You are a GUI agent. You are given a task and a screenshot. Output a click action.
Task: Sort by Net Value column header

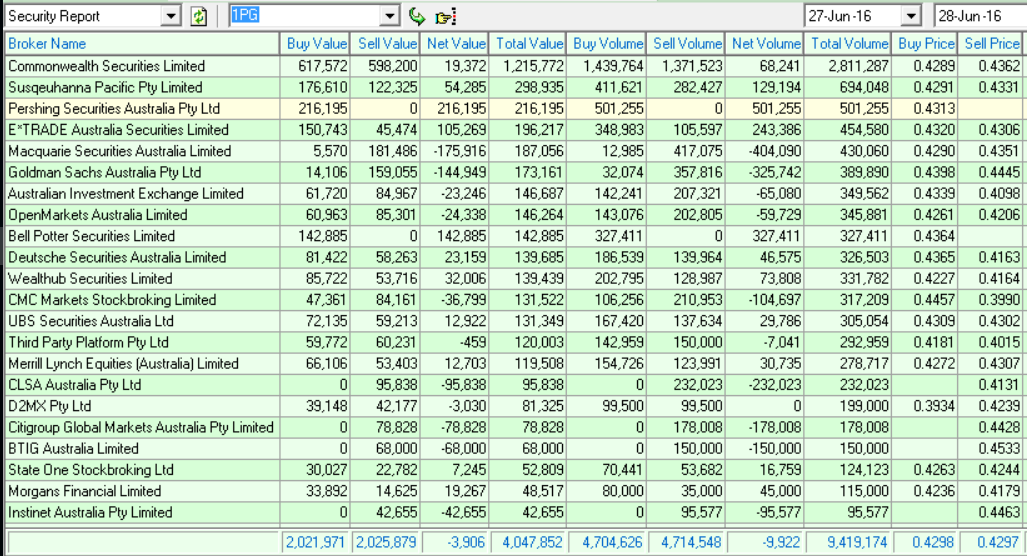pyautogui.click(x=454, y=44)
